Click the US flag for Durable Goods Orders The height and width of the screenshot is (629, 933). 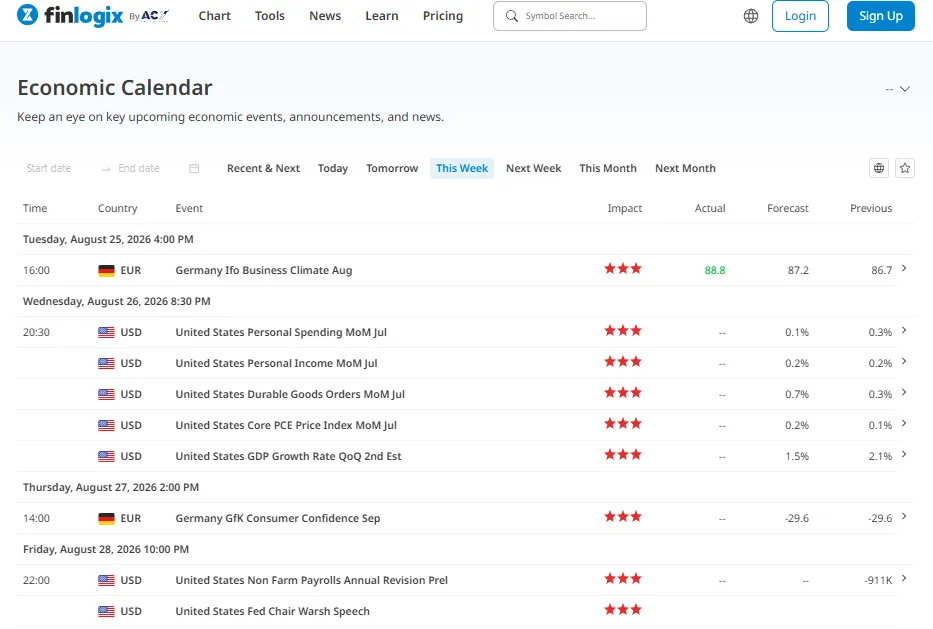point(106,394)
